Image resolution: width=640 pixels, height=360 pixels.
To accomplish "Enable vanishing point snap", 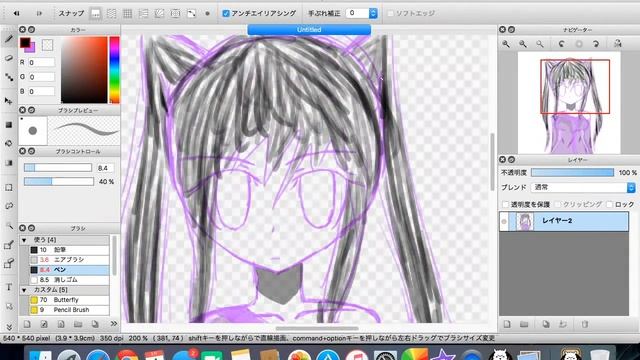I will click(143, 13).
